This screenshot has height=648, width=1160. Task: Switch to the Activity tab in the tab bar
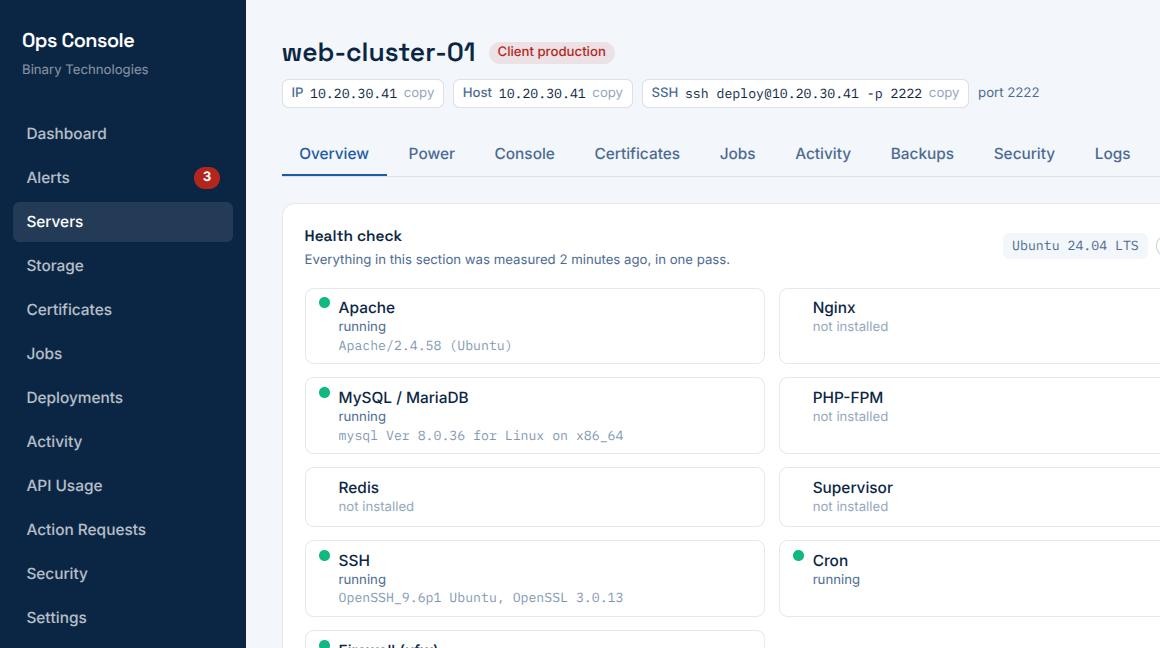823,154
